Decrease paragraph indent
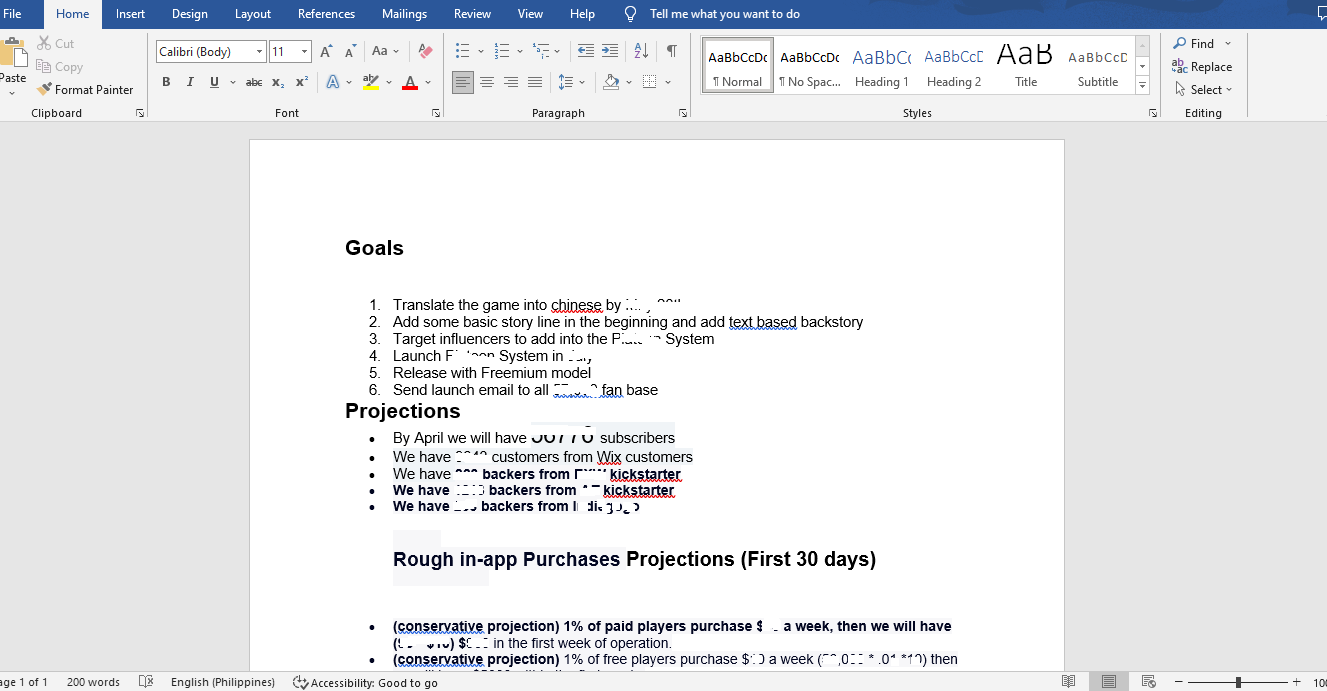The height and width of the screenshot is (691, 1327). [586, 51]
